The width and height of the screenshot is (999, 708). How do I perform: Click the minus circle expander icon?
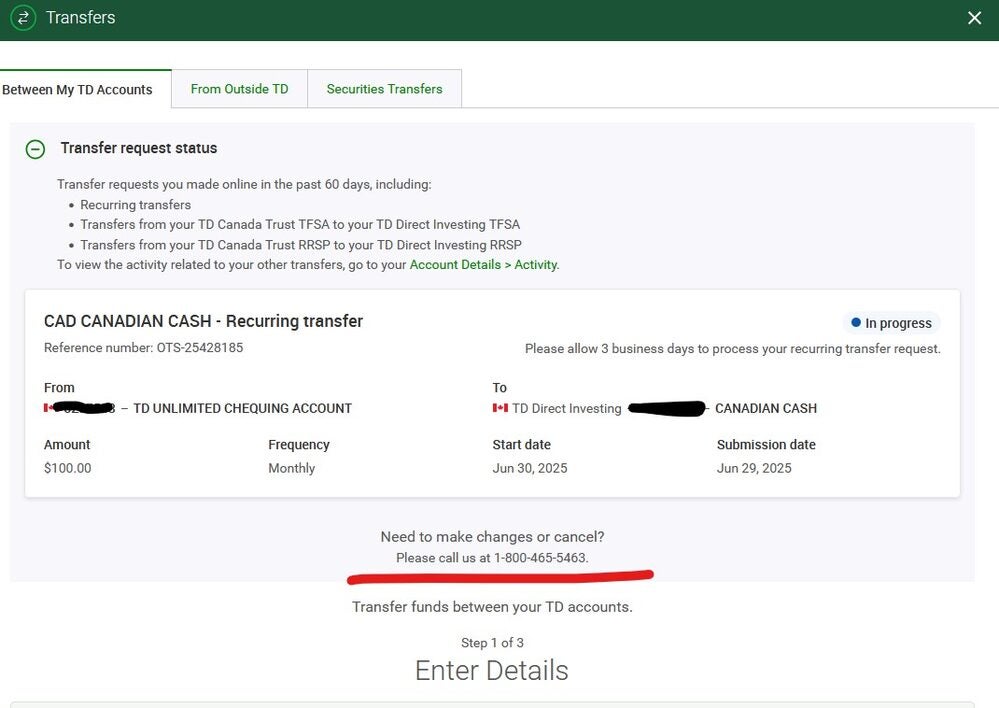pos(35,147)
